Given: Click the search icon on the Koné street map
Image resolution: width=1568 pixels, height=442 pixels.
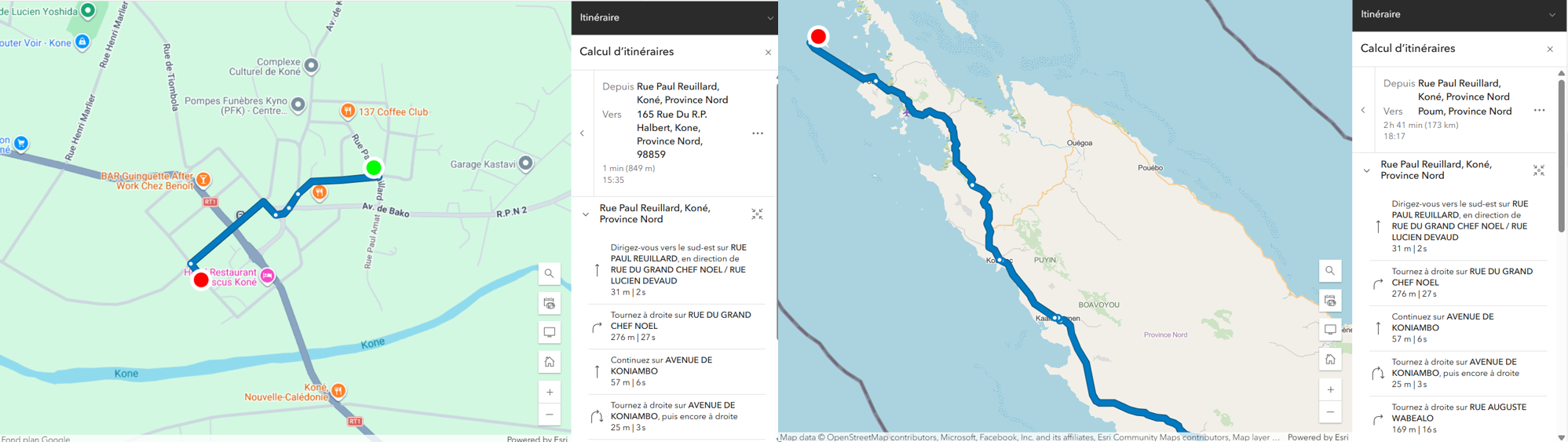Looking at the screenshot, I should (550, 273).
